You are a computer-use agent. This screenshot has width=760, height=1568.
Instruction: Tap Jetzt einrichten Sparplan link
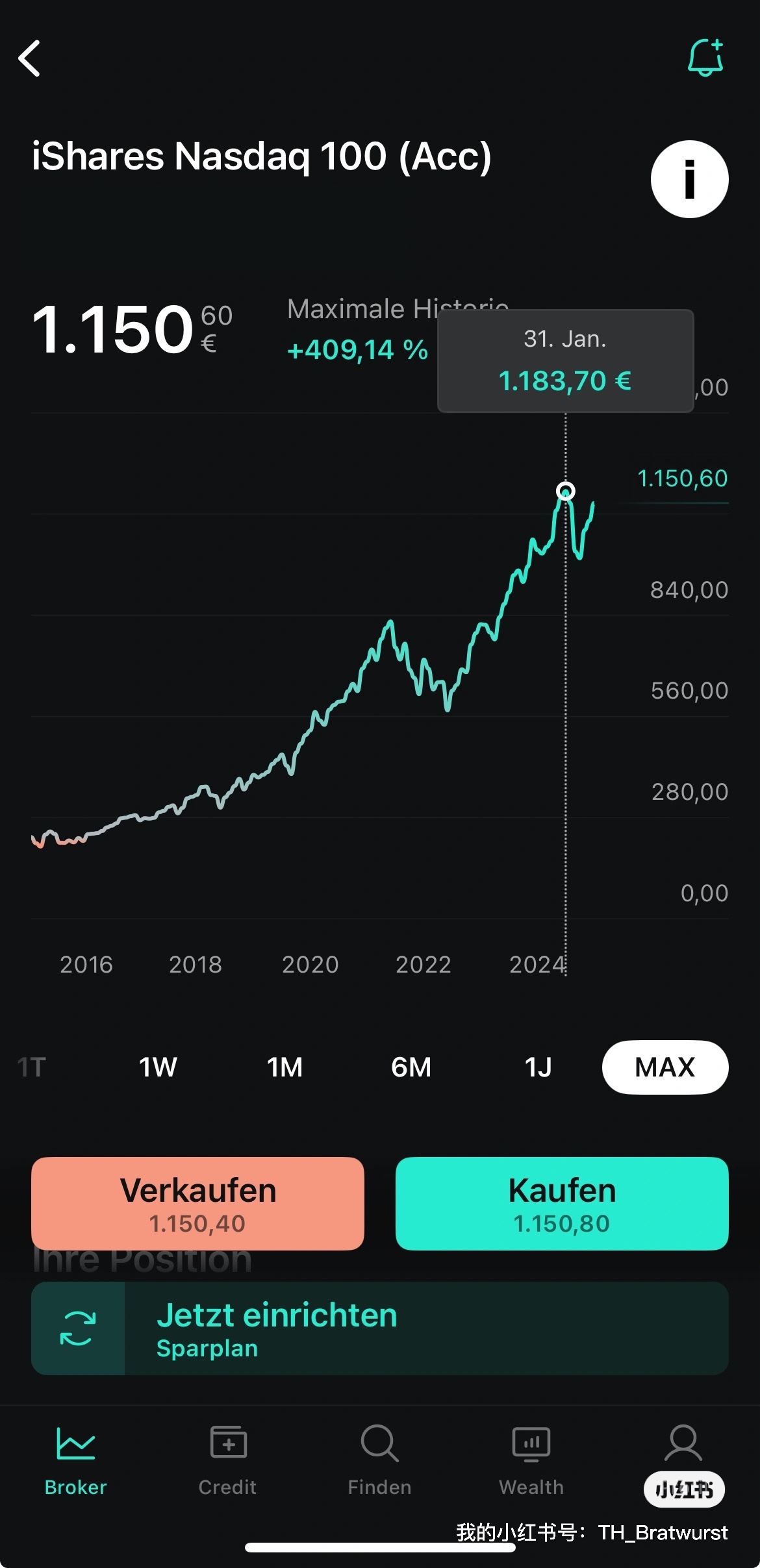[277, 1328]
